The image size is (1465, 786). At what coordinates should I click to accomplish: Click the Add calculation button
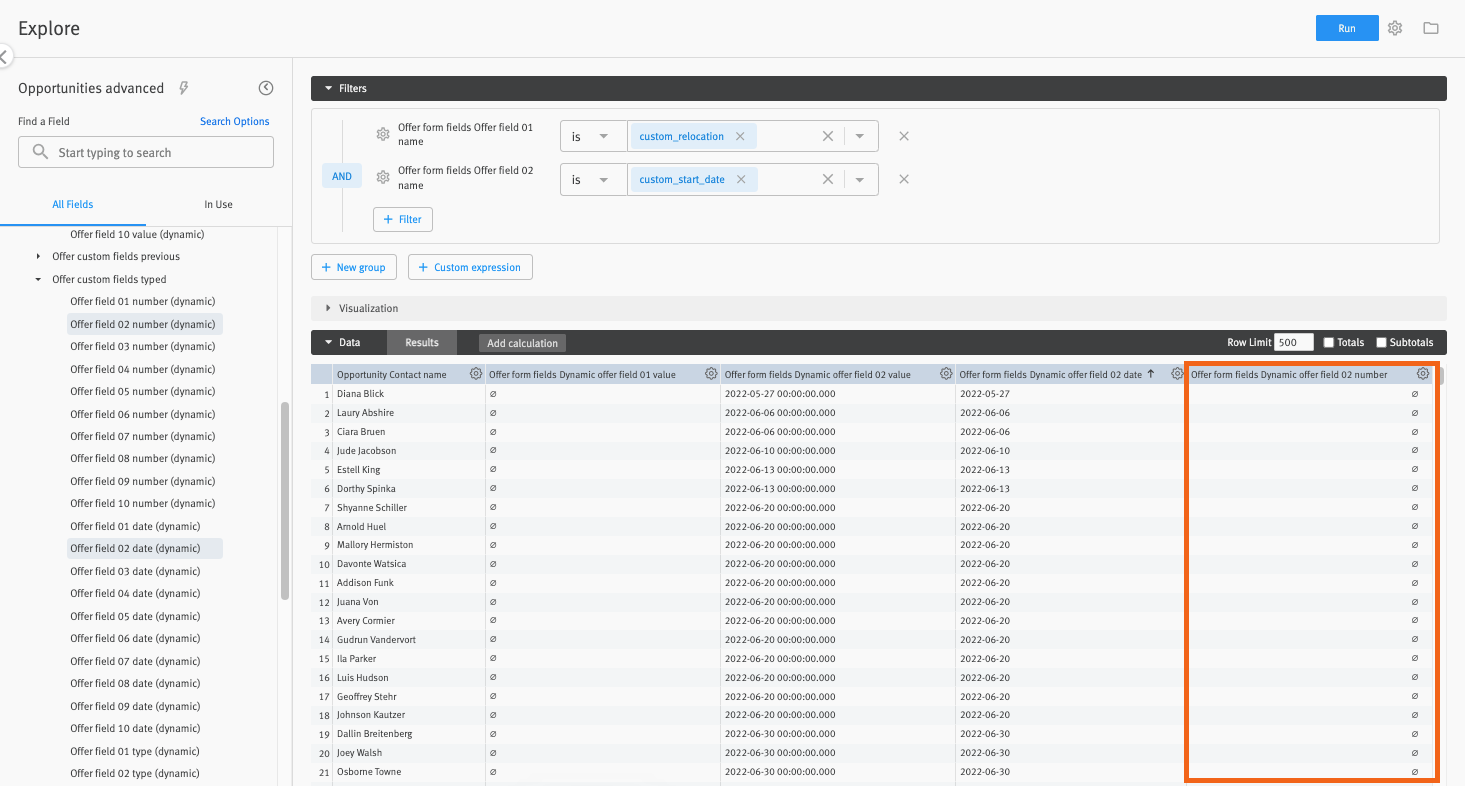coord(522,343)
